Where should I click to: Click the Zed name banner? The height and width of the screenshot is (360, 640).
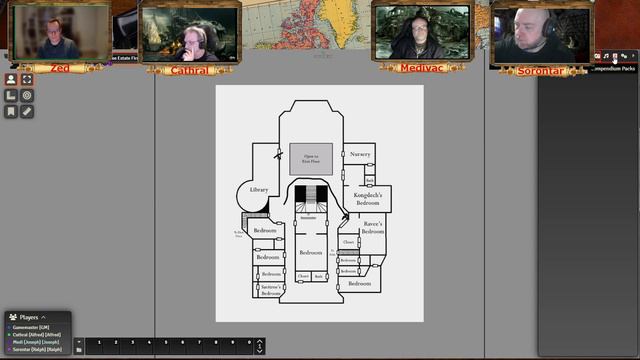coord(60,68)
